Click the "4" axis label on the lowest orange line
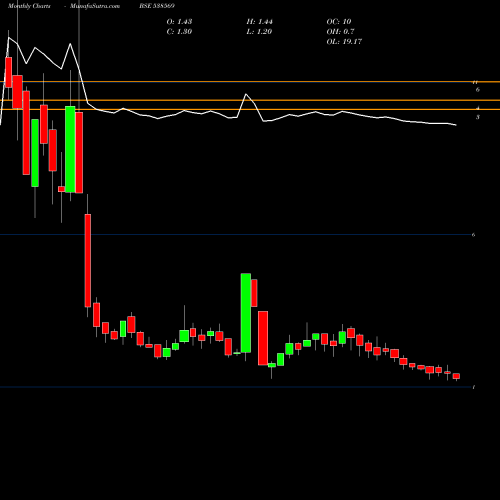This screenshot has height=500, width=500. (478, 108)
